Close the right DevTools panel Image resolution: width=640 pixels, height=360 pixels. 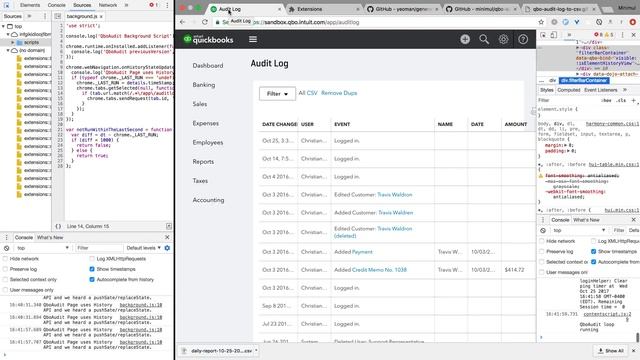pos(633,35)
